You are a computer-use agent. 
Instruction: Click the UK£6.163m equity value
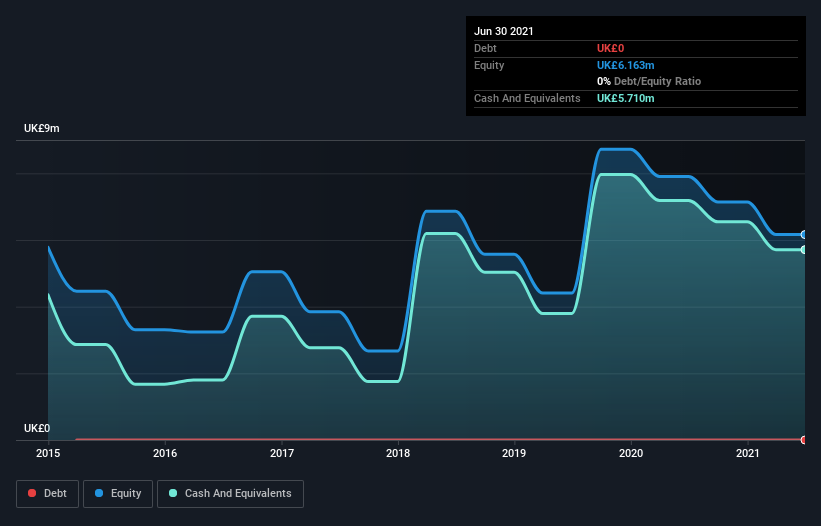tap(626, 65)
